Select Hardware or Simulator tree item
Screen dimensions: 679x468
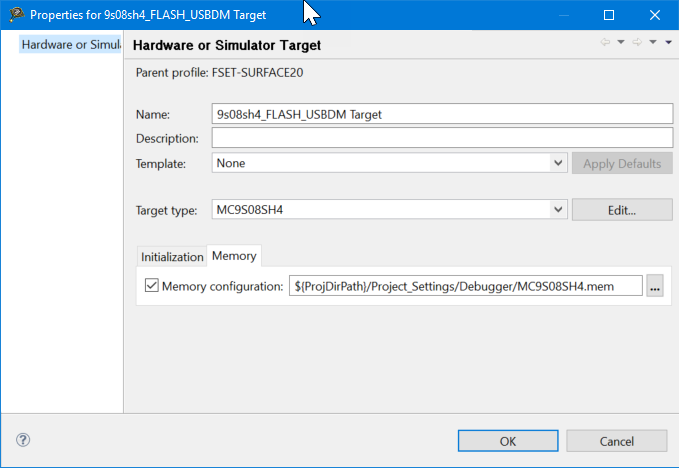coord(70,45)
